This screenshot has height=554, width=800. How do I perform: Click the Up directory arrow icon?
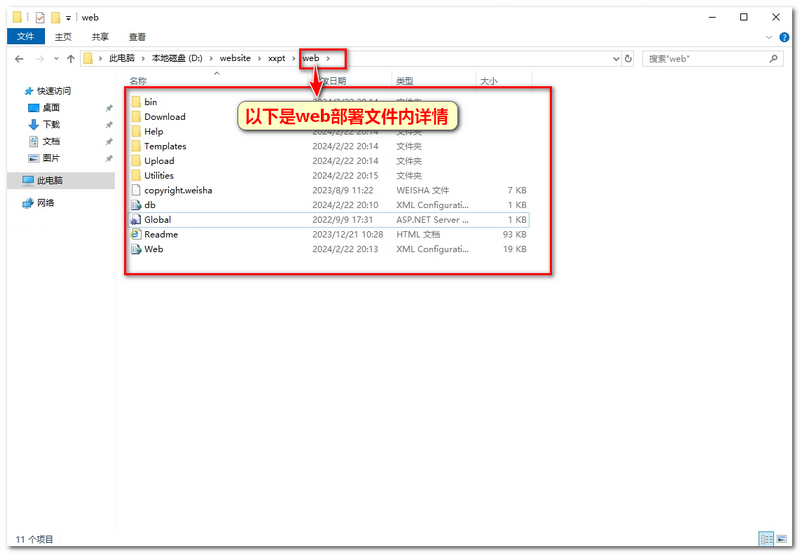pos(70,59)
